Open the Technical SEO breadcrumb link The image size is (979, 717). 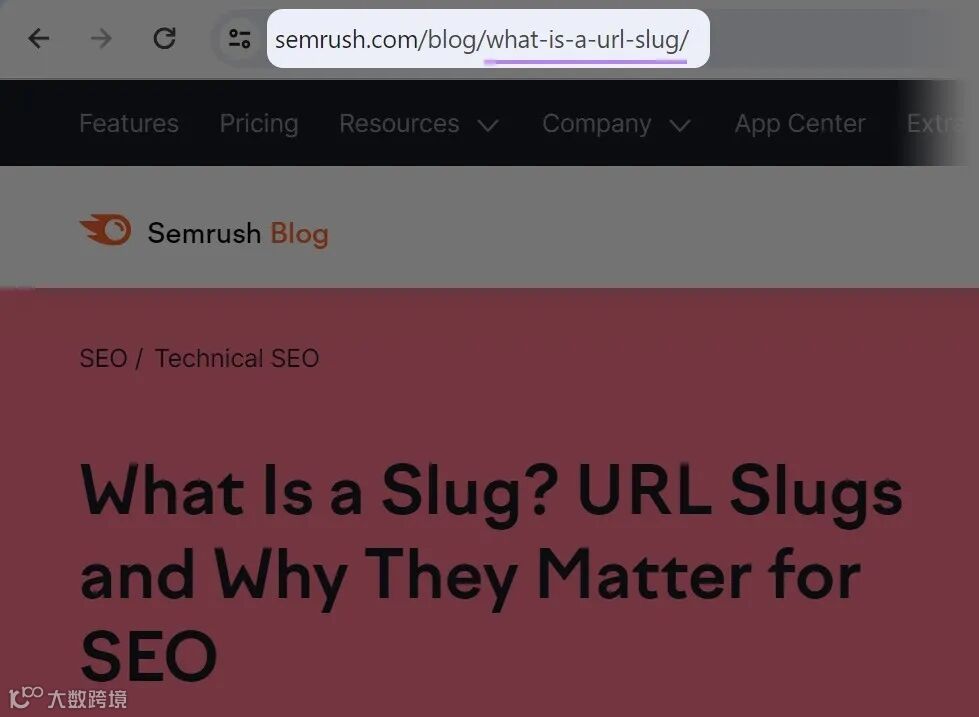(x=237, y=358)
